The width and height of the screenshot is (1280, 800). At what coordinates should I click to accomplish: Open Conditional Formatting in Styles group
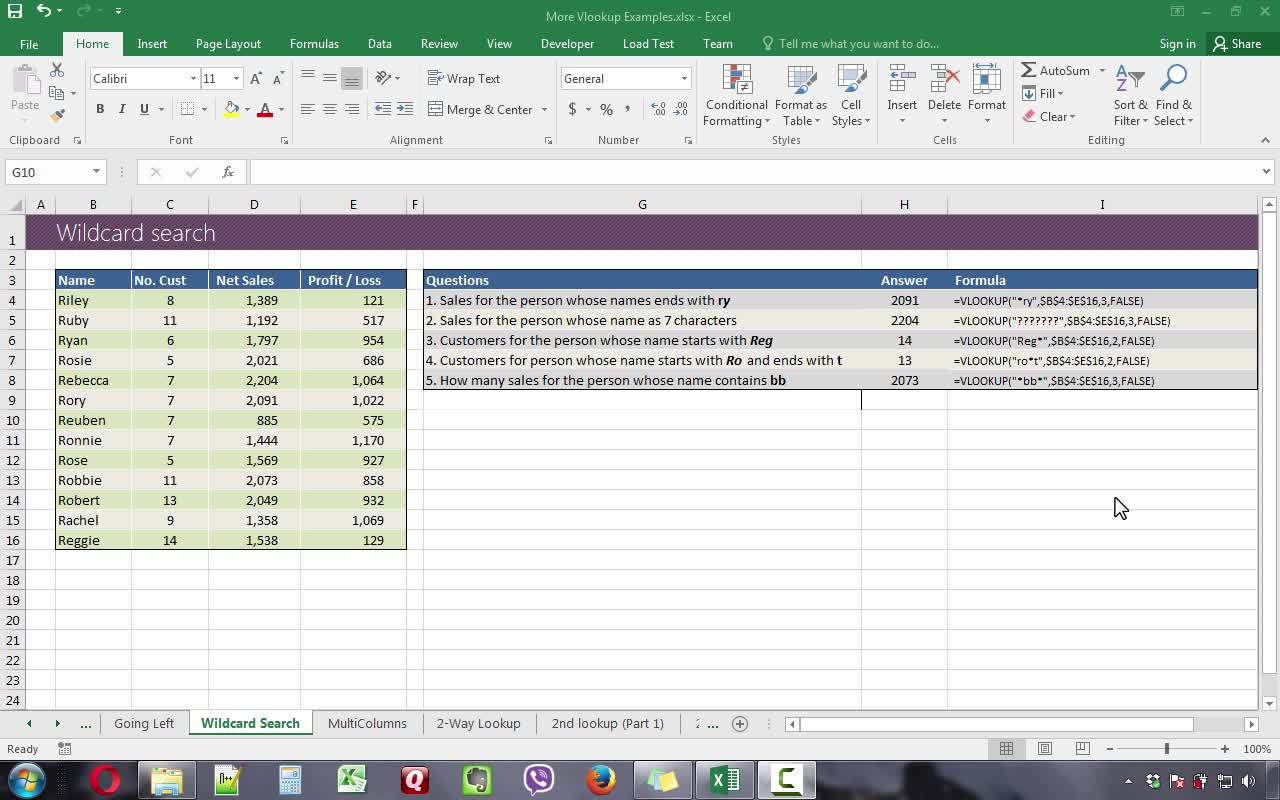pyautogui.click(x=736, y=96)
